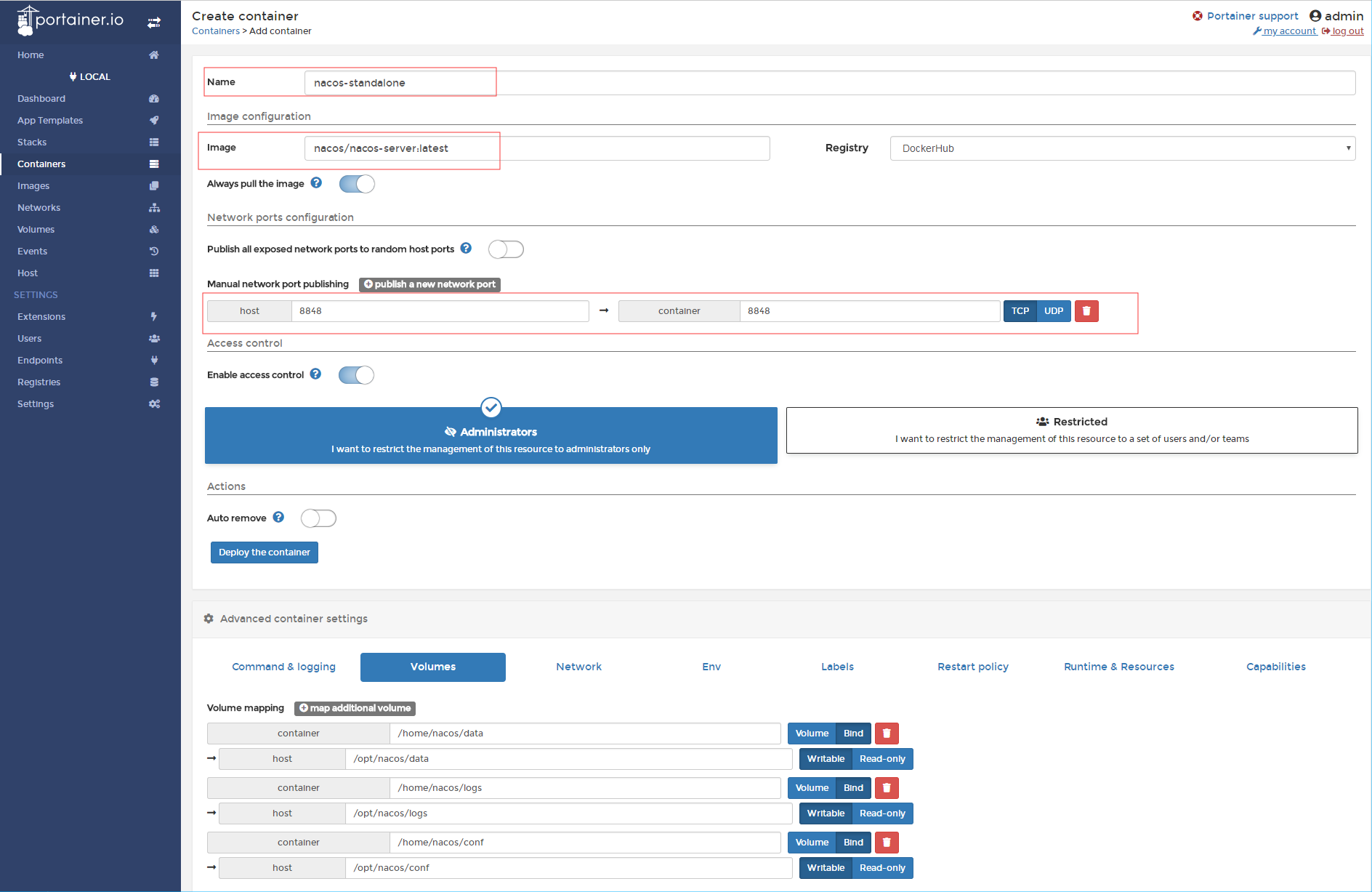Toggle Publish all exposed network ports switch

click(506, 249)
